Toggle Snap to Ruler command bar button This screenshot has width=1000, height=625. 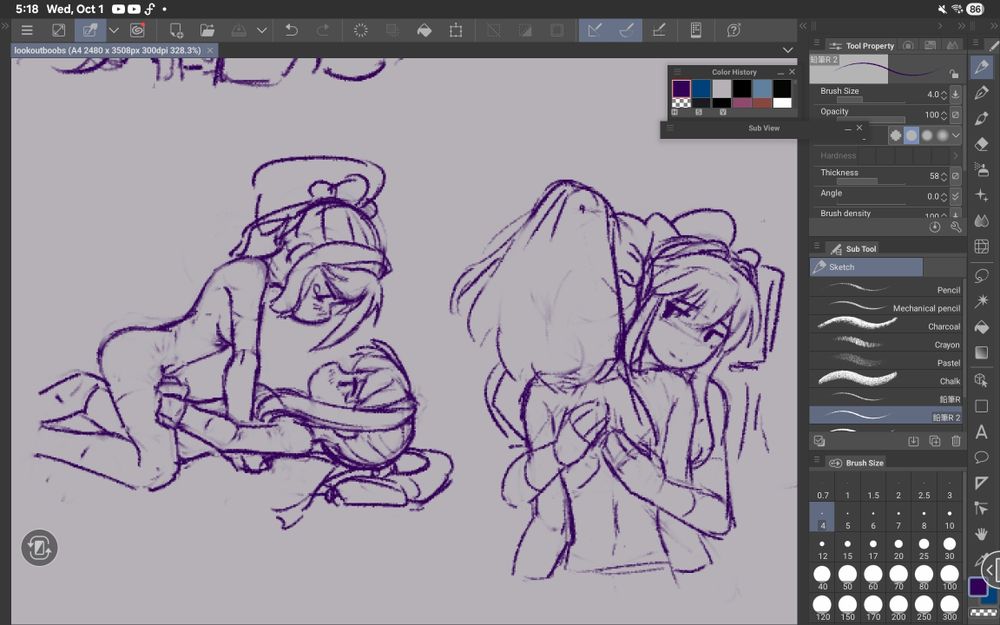pyautogui.click(x=595, y=30)
